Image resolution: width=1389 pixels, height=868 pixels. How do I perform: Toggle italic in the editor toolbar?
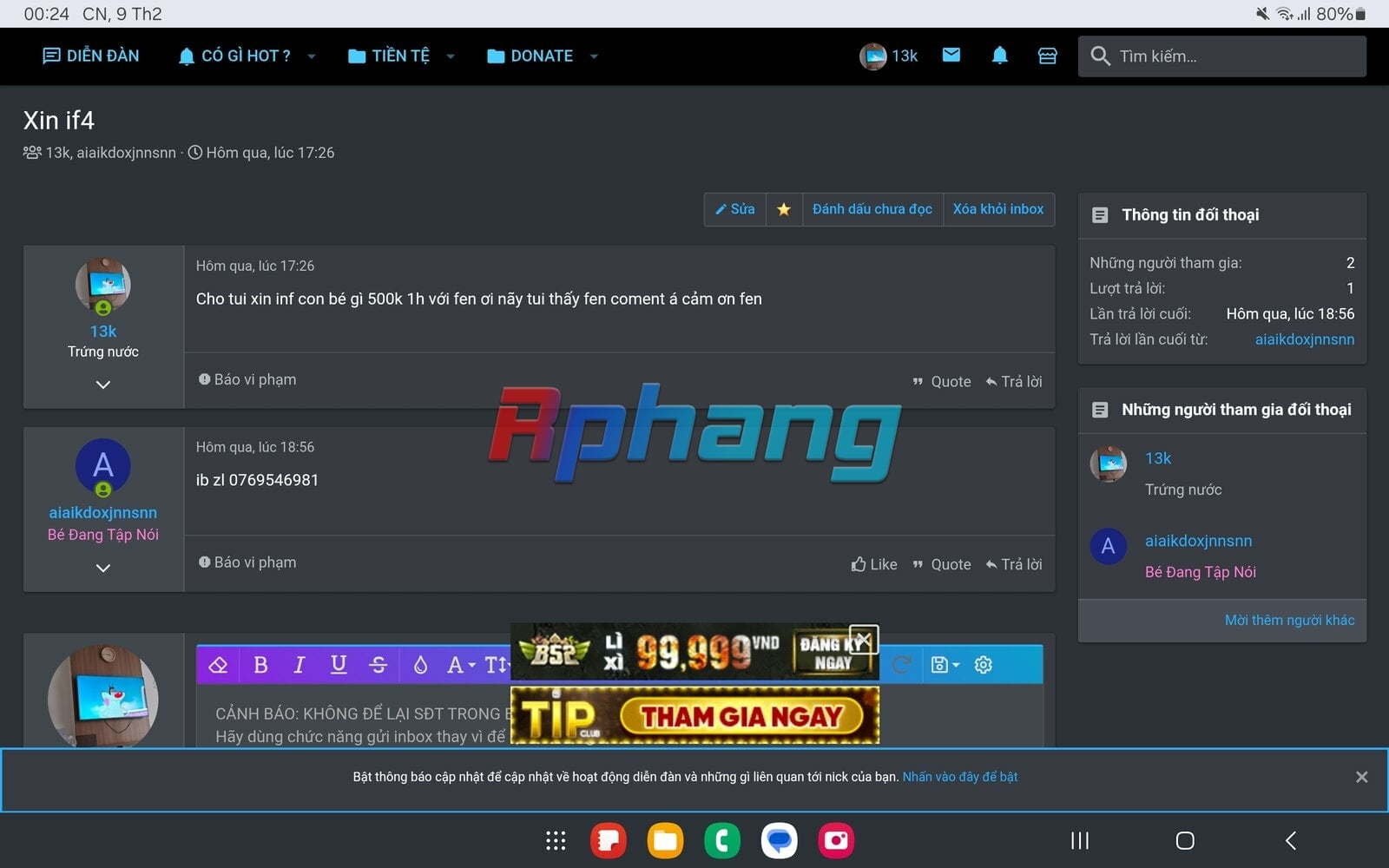[x=300, y=665]
